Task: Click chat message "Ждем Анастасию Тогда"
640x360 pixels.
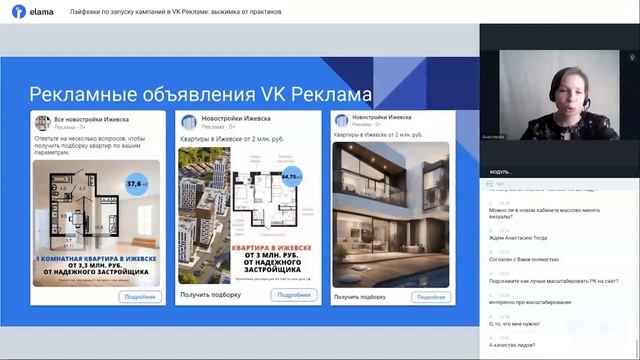Action: coord(518,238)
